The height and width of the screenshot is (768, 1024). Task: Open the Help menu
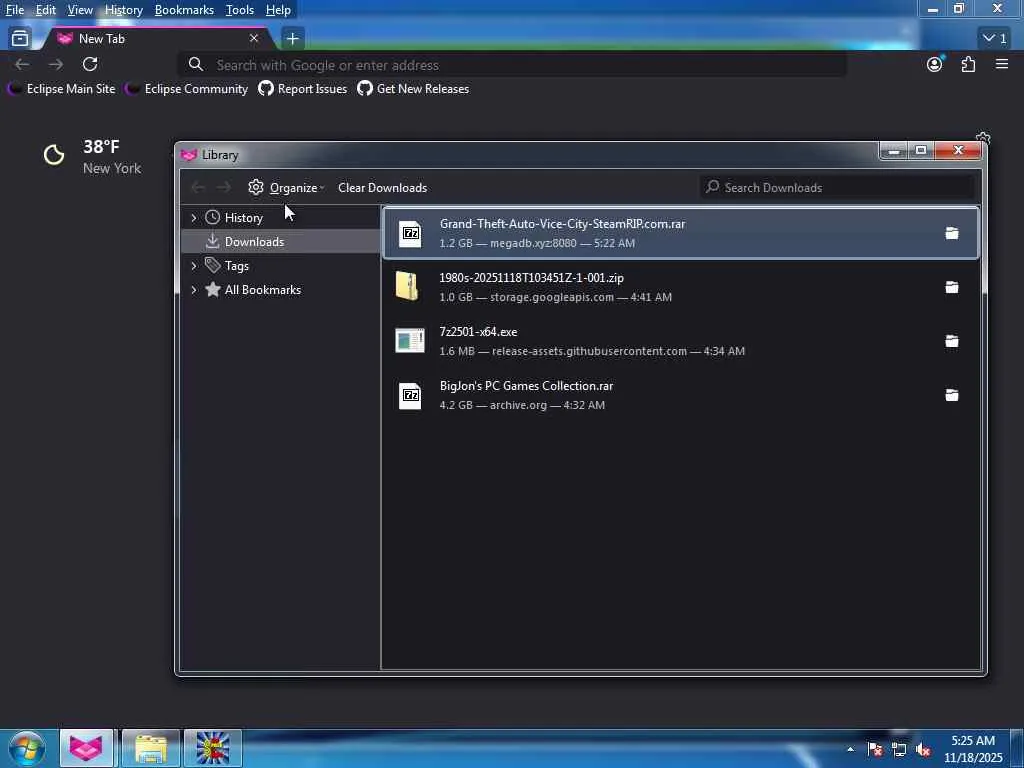278,10
